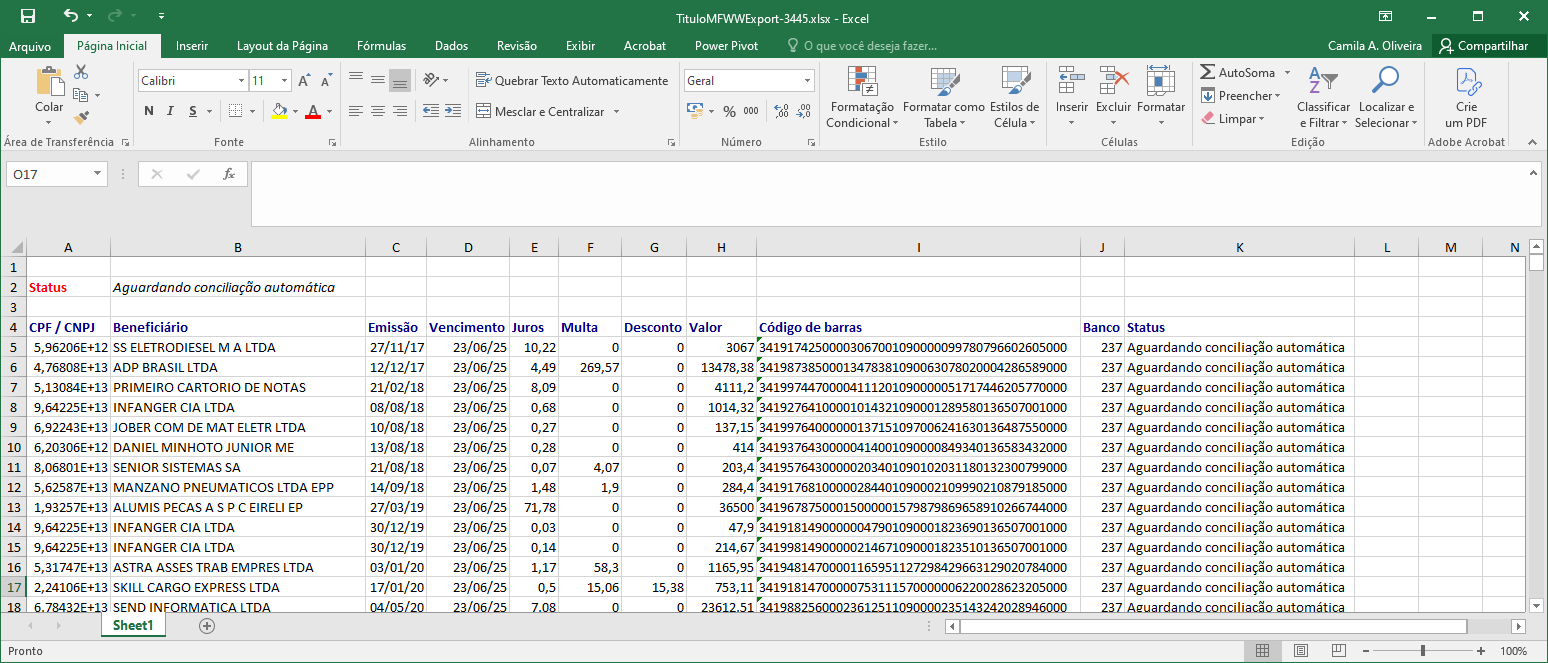Open Formatação Condicional menu
The width and height of the screenshot is (1548, 663).
[862, 97]
